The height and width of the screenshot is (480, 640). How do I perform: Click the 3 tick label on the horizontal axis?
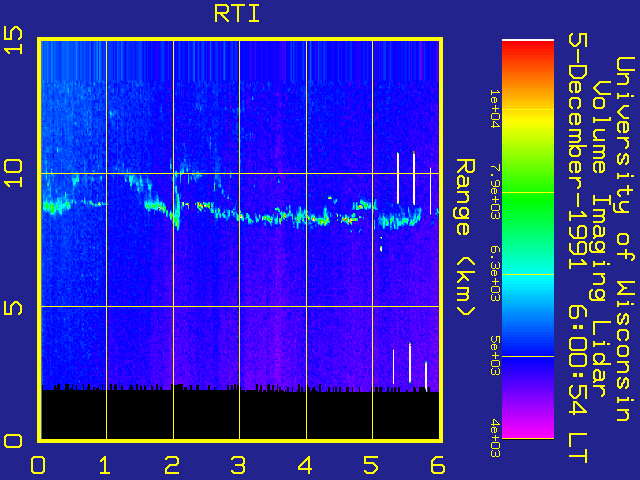pyautogui.click(x=238, y=465)
